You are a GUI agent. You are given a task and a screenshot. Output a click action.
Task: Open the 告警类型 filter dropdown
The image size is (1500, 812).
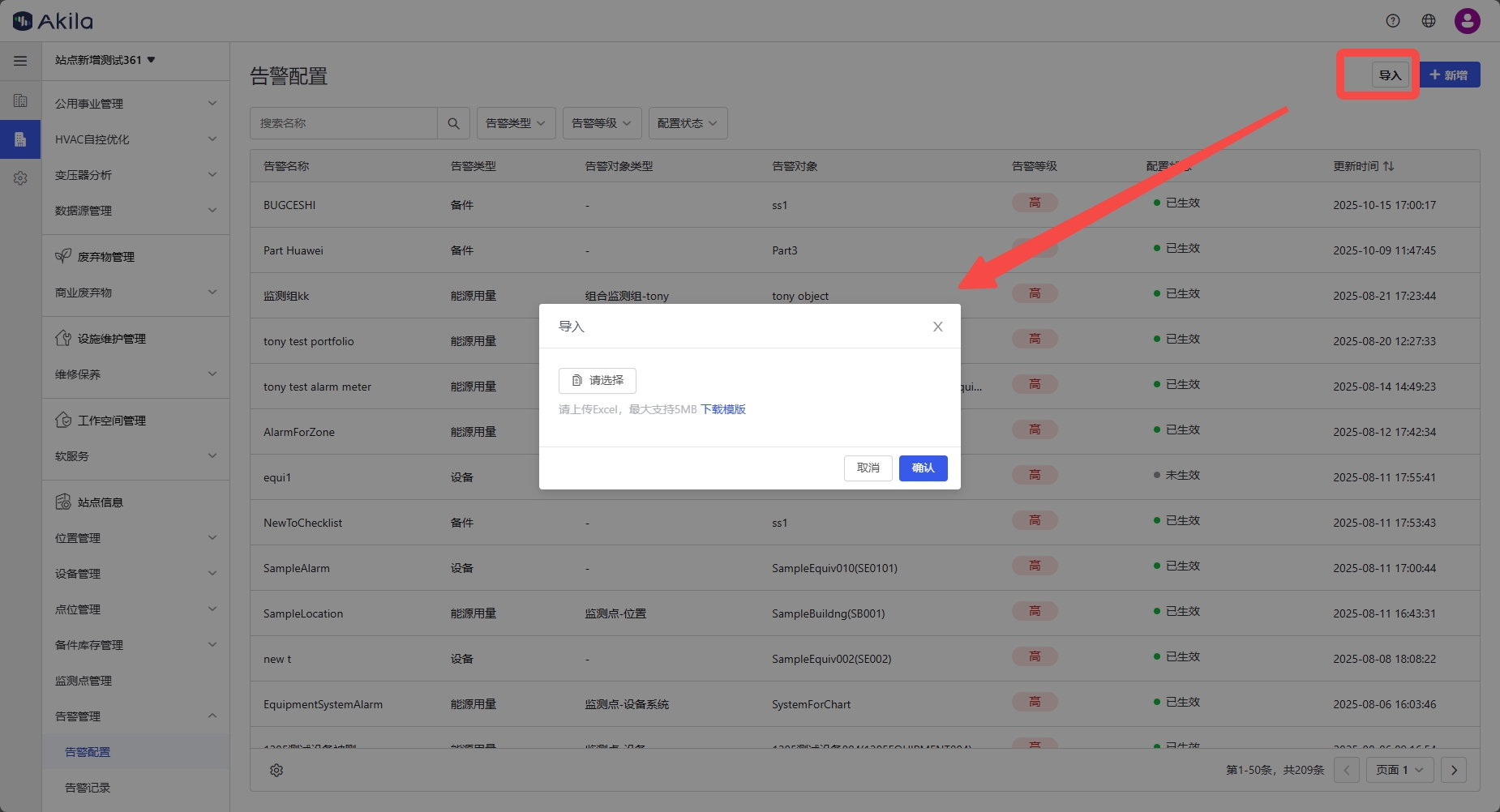[x=515, y=123]
